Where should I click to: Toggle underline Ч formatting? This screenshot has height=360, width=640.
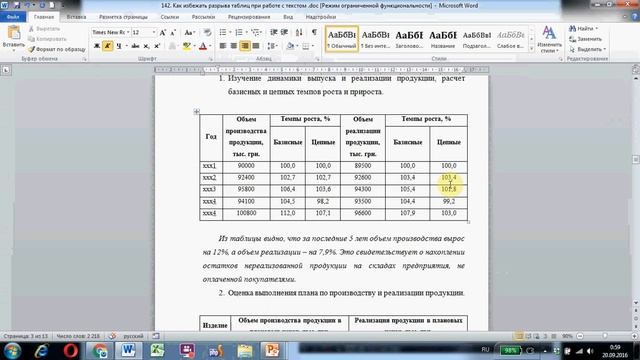[x=119, y=46]
